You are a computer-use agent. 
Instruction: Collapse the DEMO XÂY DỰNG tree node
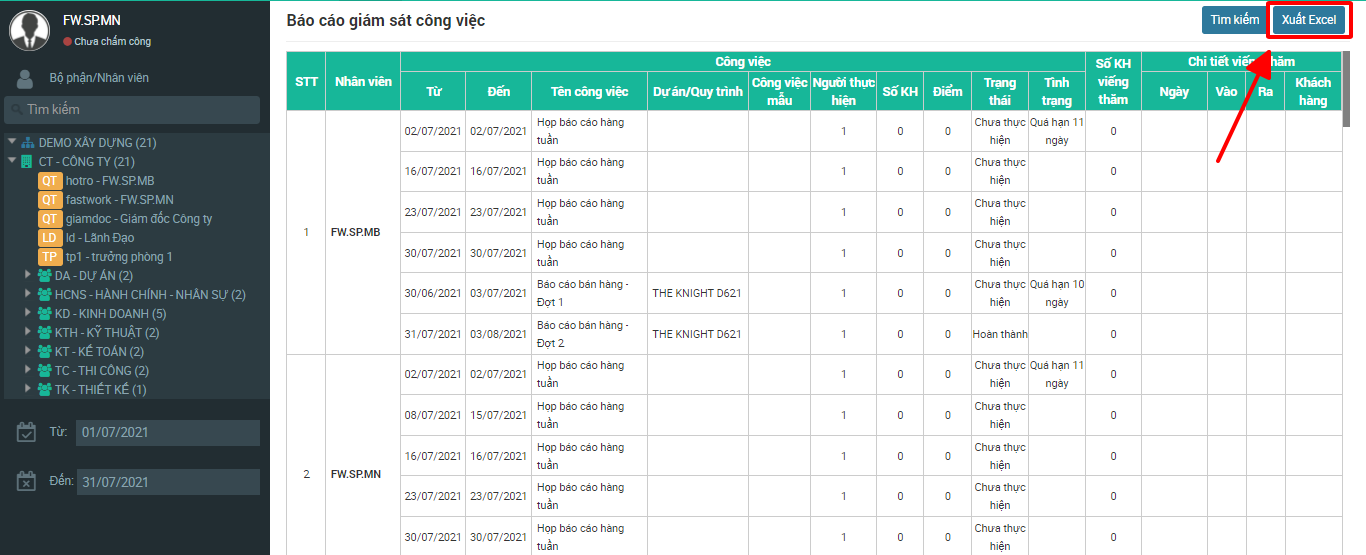click(12, 142)
